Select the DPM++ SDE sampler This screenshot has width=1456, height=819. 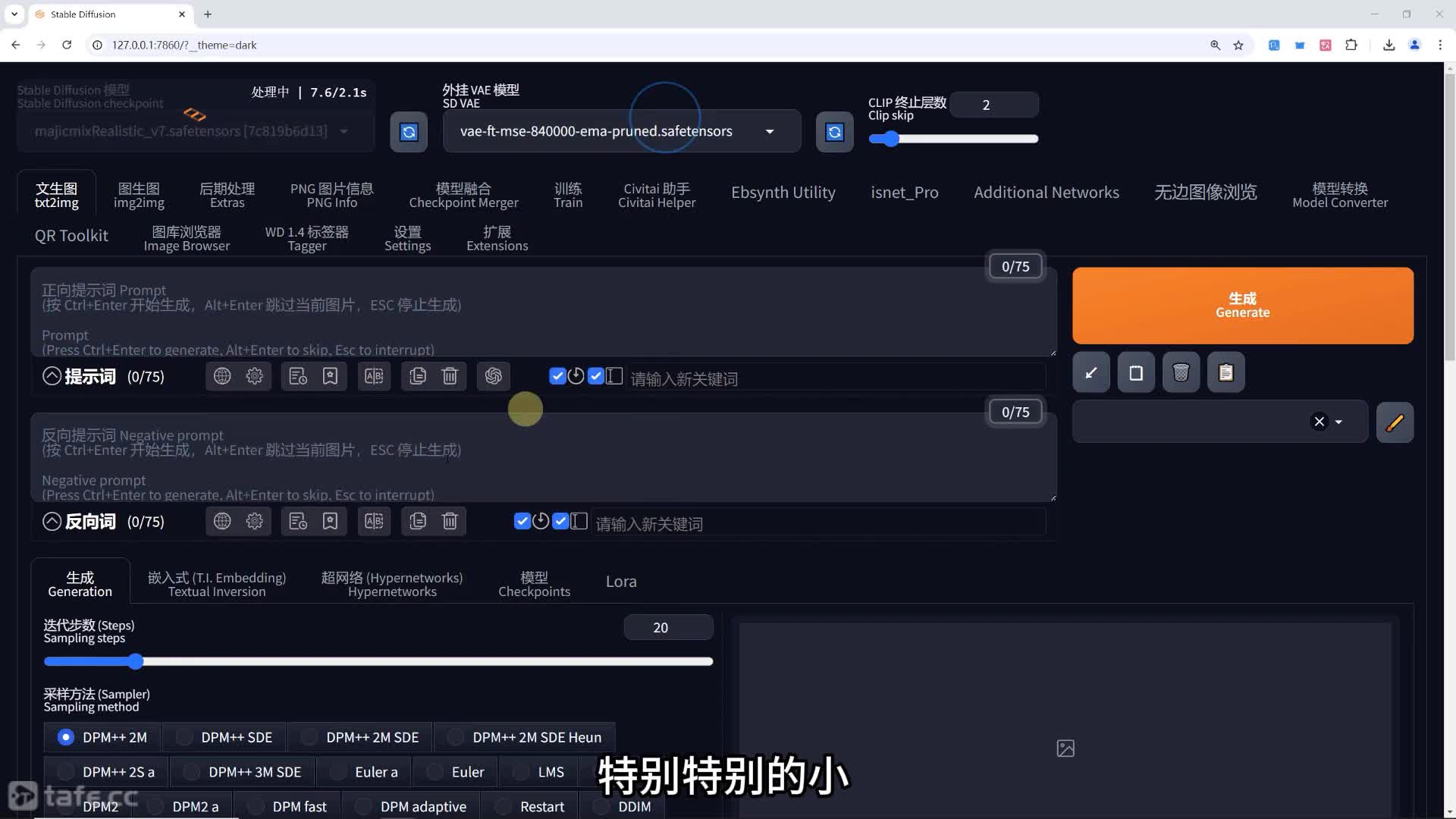pos(224,737)
